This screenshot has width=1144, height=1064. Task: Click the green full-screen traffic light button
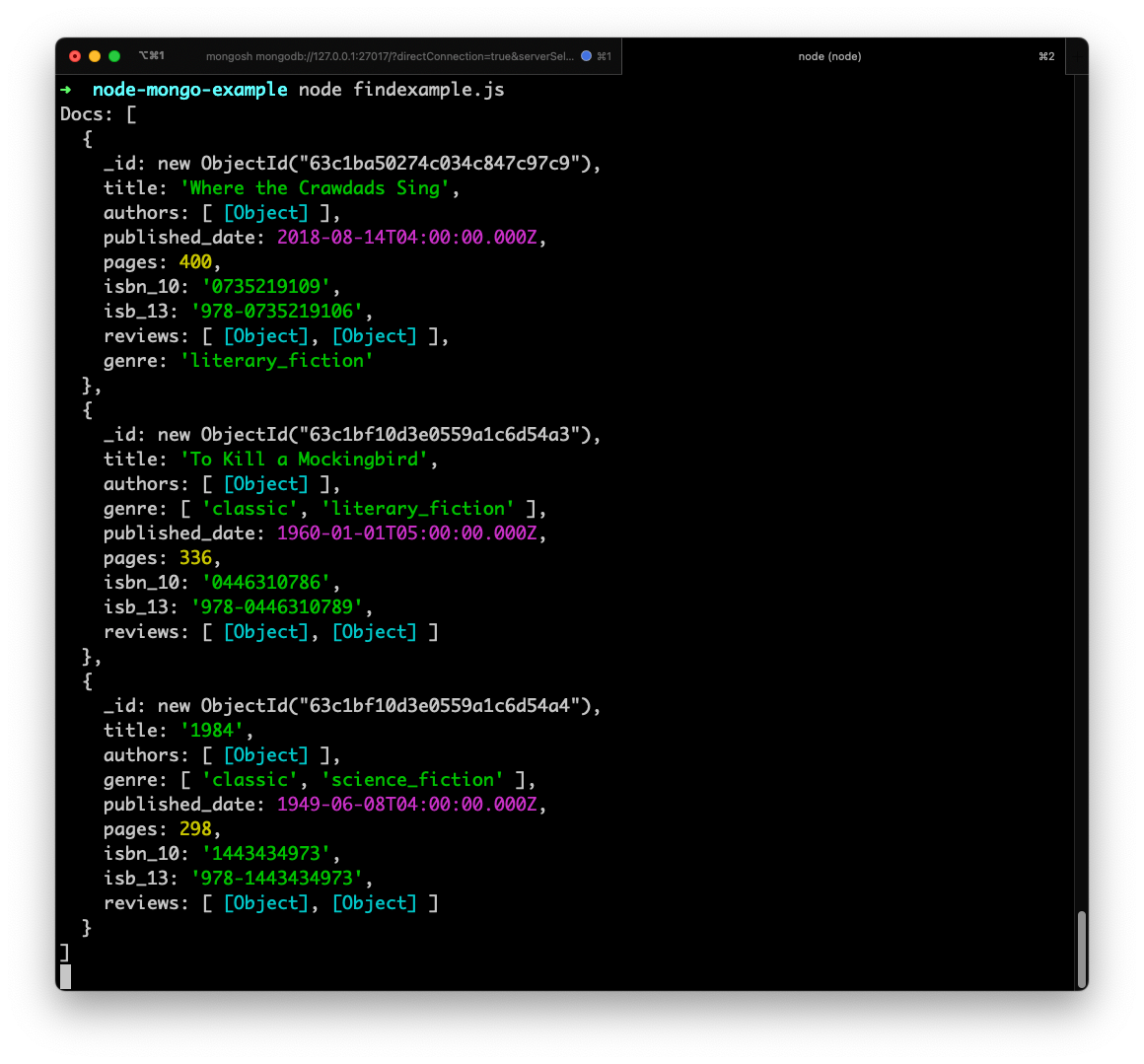click(x=112, y=56)
